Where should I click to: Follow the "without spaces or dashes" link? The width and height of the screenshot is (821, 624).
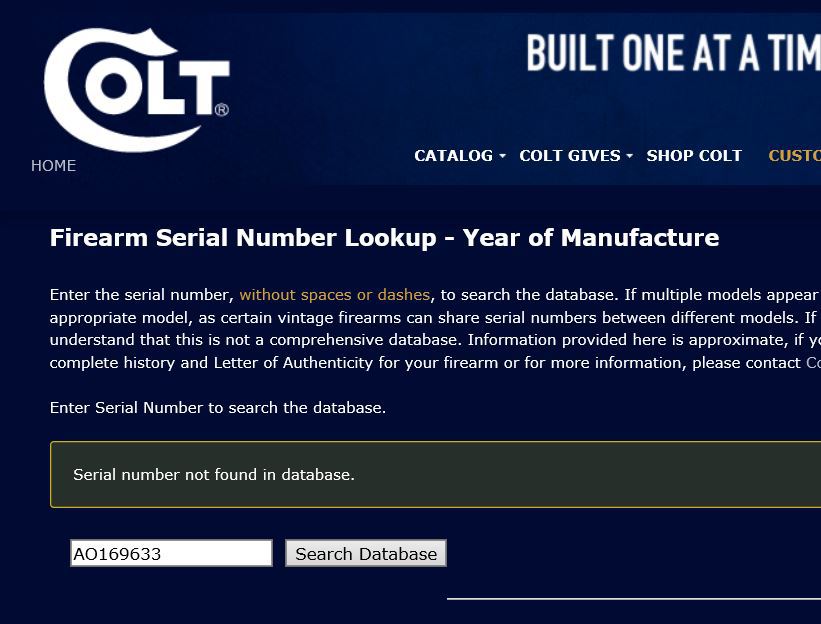click(334, 295)
